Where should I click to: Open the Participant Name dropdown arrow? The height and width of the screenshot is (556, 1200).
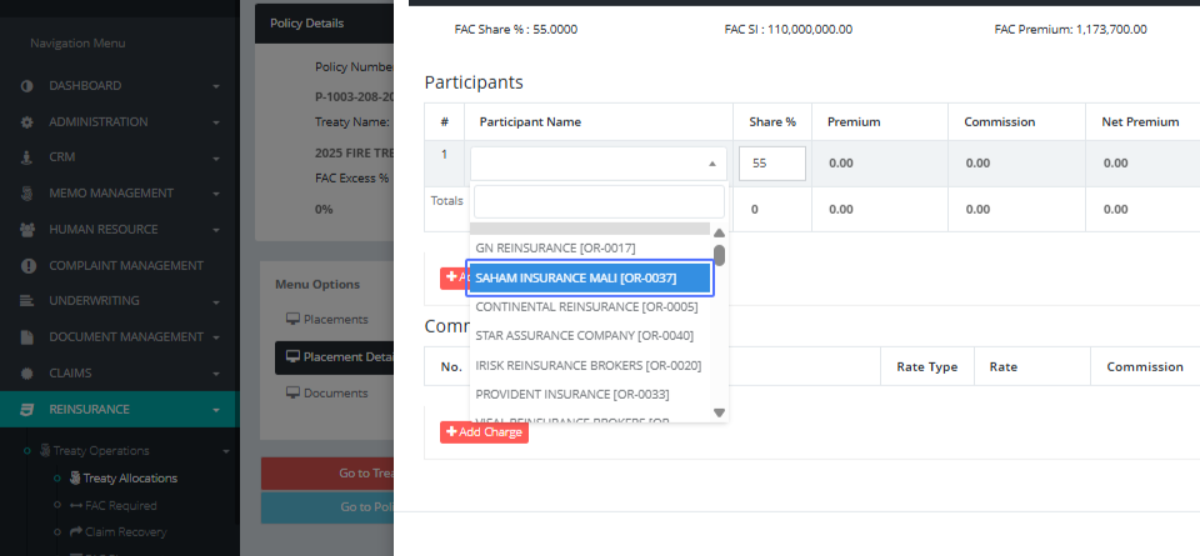(711, 164)
